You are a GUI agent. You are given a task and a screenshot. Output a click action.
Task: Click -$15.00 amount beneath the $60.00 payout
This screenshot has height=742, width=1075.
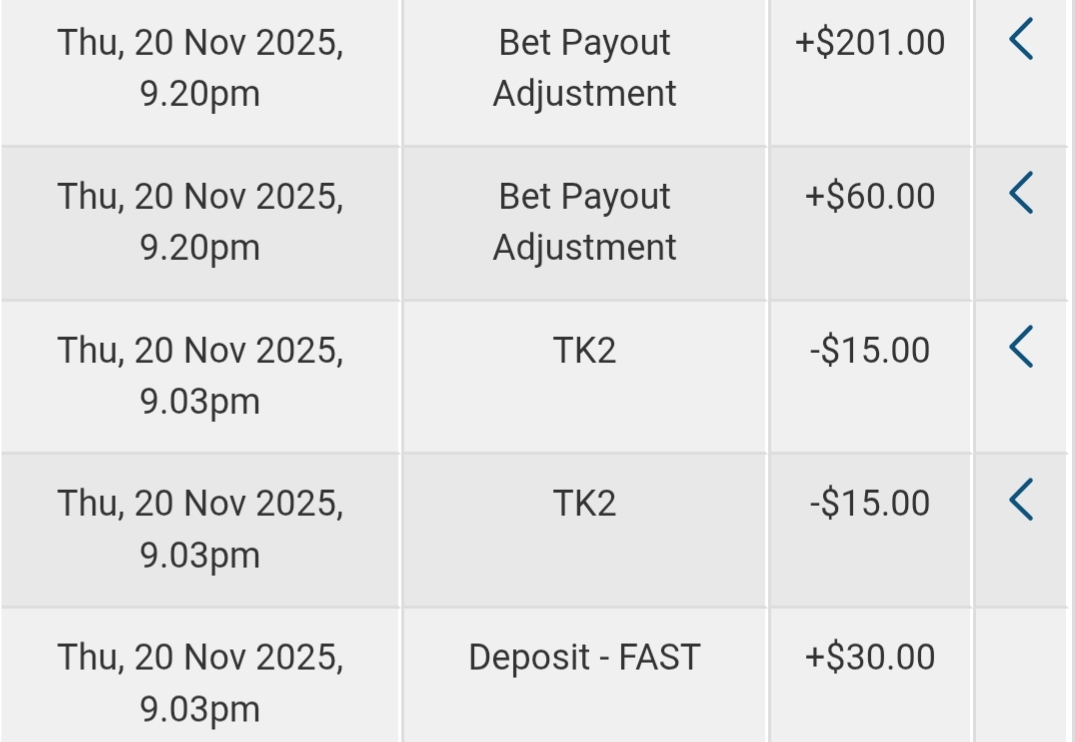869,351
